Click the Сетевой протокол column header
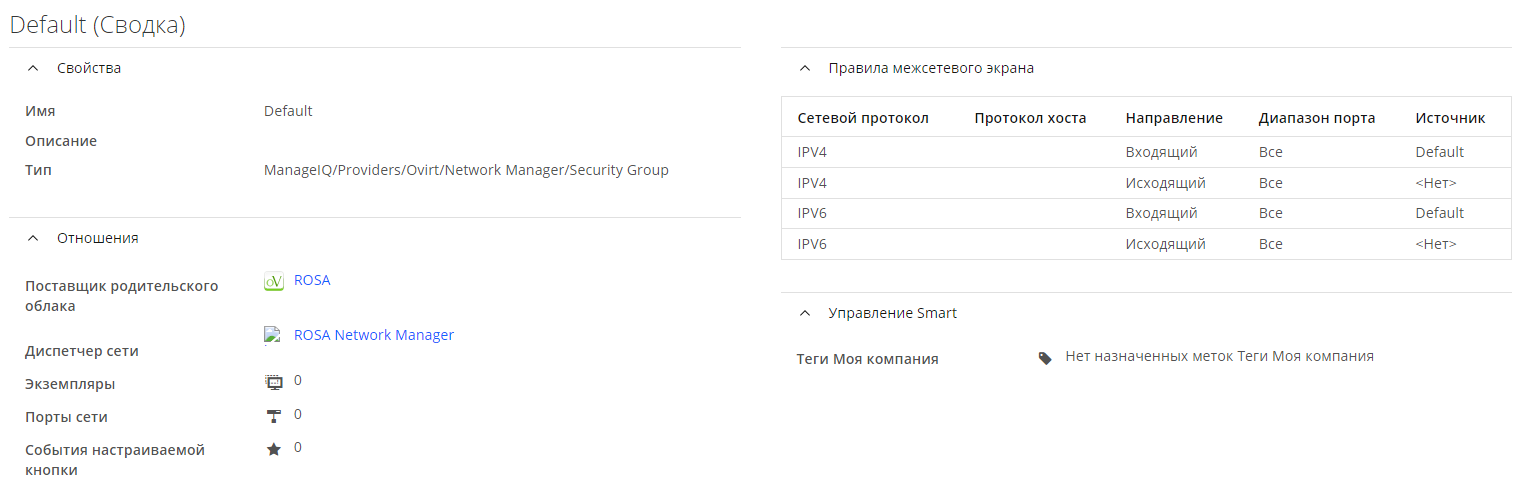This screenshot has height=487, width=1520. click(863, 118)
